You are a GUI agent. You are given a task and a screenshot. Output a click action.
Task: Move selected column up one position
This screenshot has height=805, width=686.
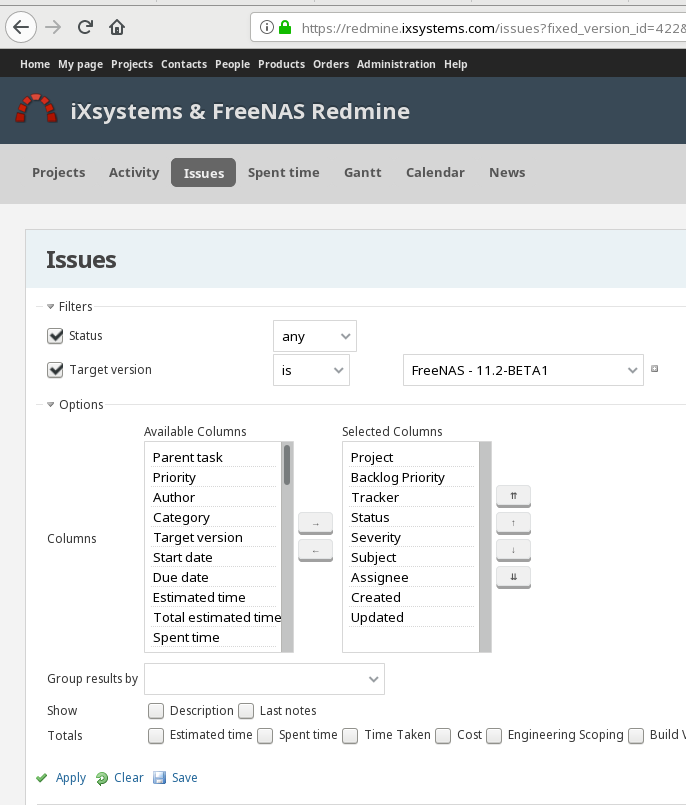click(513, 523)
